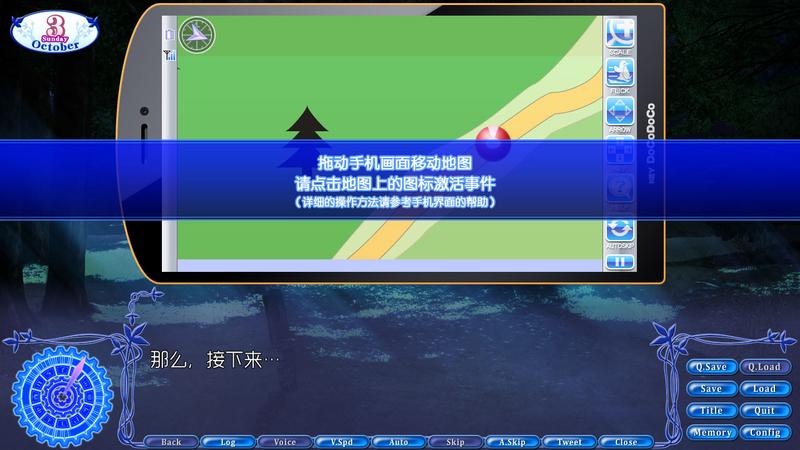Click the Tweet button
800x450 pixels.
pyautogui.click(x=569, y=441)
